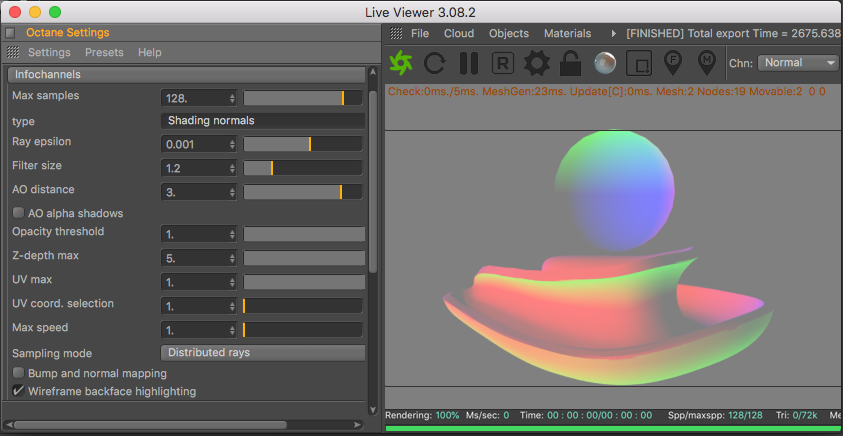This screenshot has width=843, height=436.
Task: Click the clay mode sphere icon
Action: click(605, 63)
